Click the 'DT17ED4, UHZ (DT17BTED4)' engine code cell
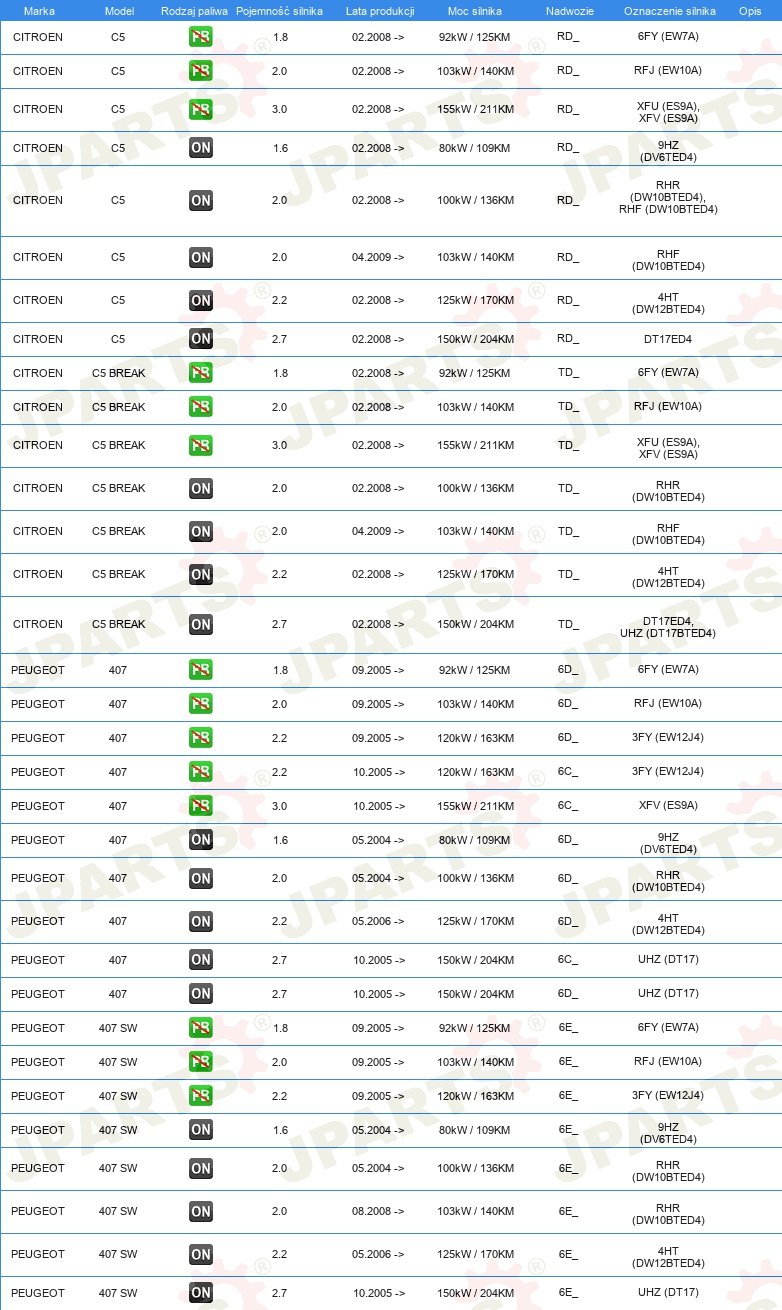The height and width of the screenshot is (1310, 782). pyautogui.click(x=668, y=627)
